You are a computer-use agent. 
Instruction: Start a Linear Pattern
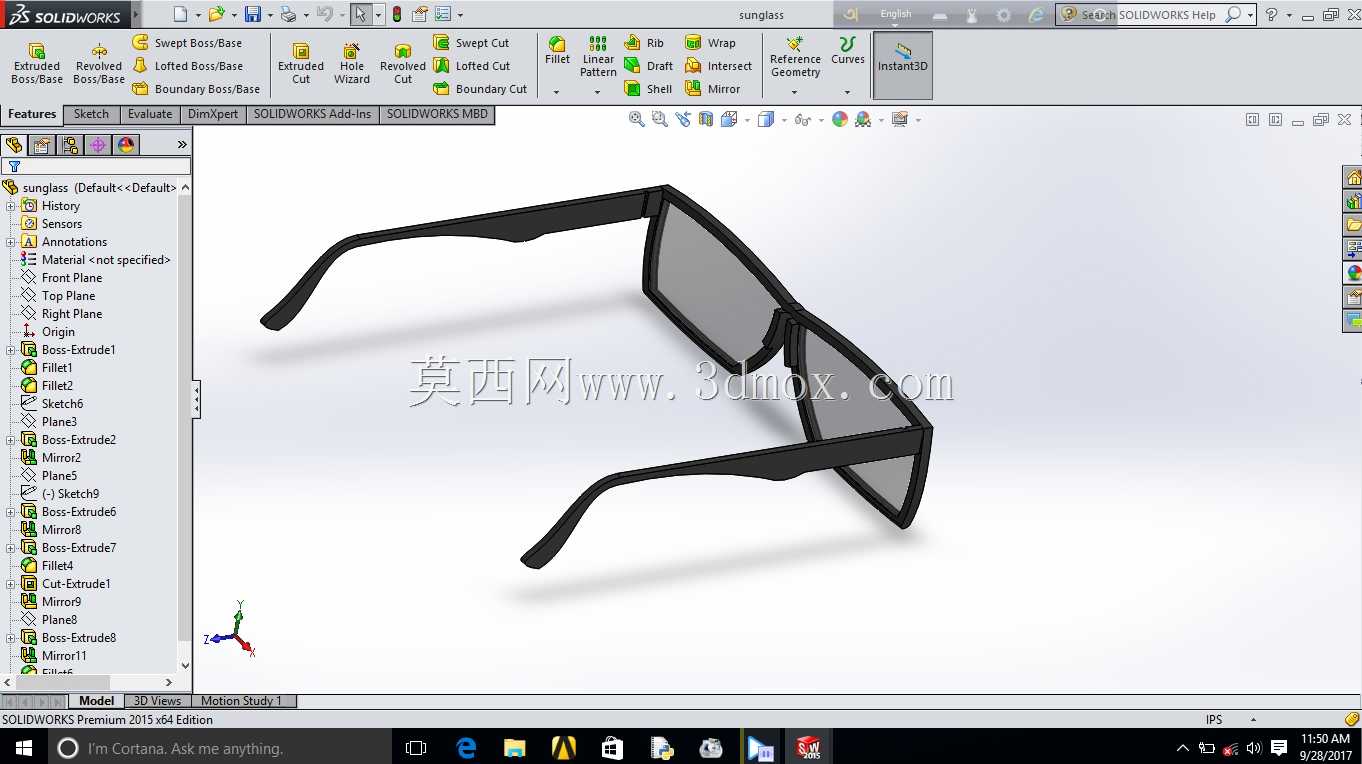(x=598, y=56)
